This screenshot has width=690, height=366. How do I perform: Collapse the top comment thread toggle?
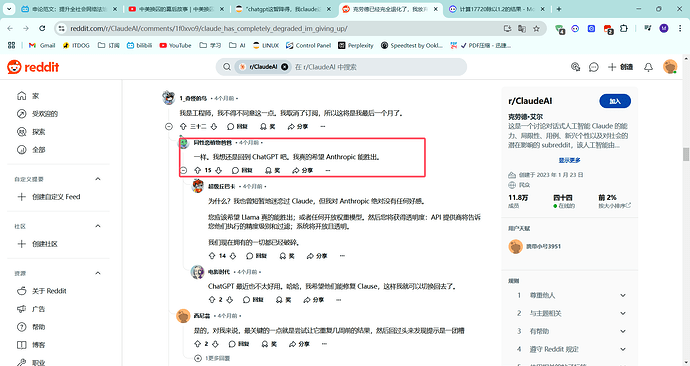(169, 127)
